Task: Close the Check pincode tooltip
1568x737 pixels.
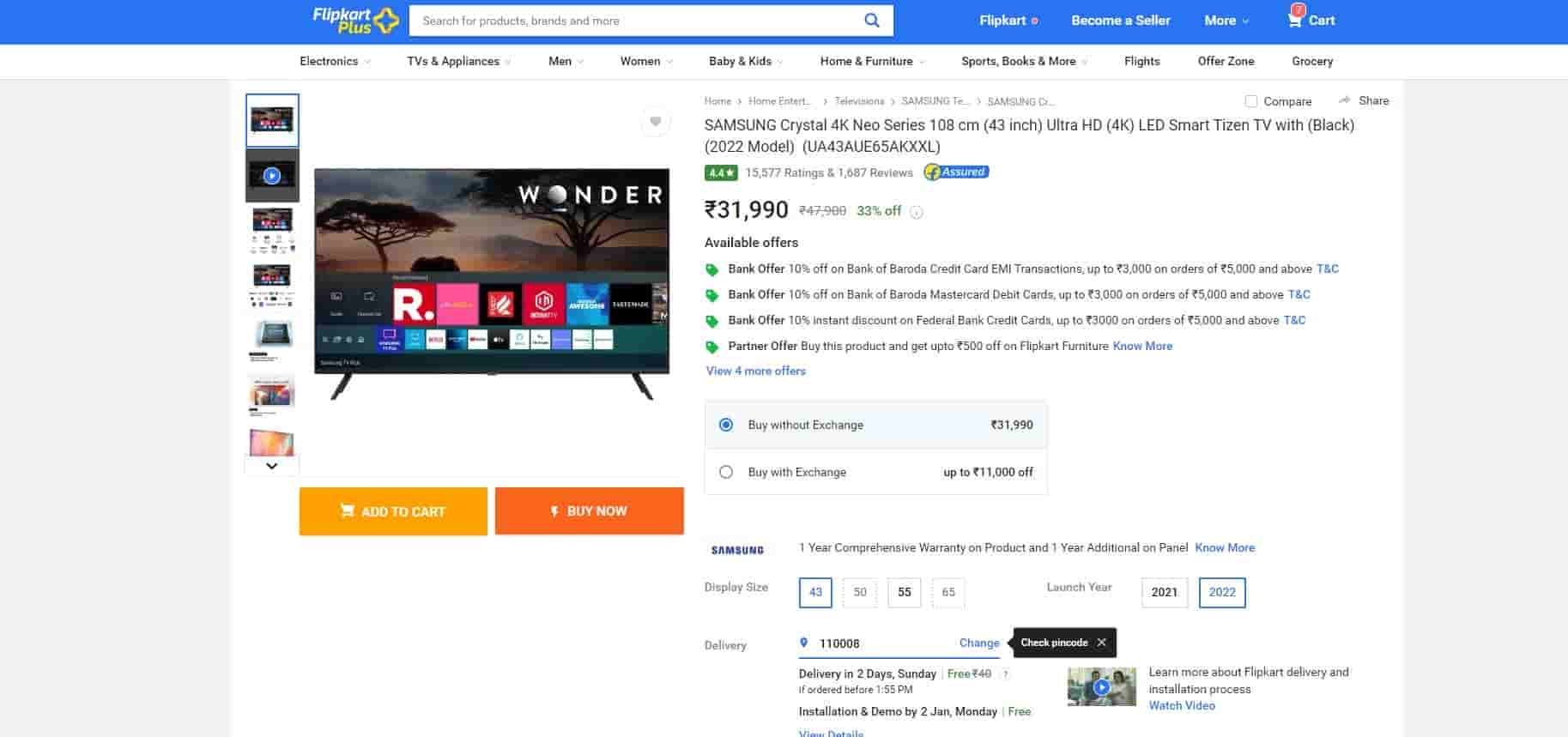Action: pos(1101,643)
